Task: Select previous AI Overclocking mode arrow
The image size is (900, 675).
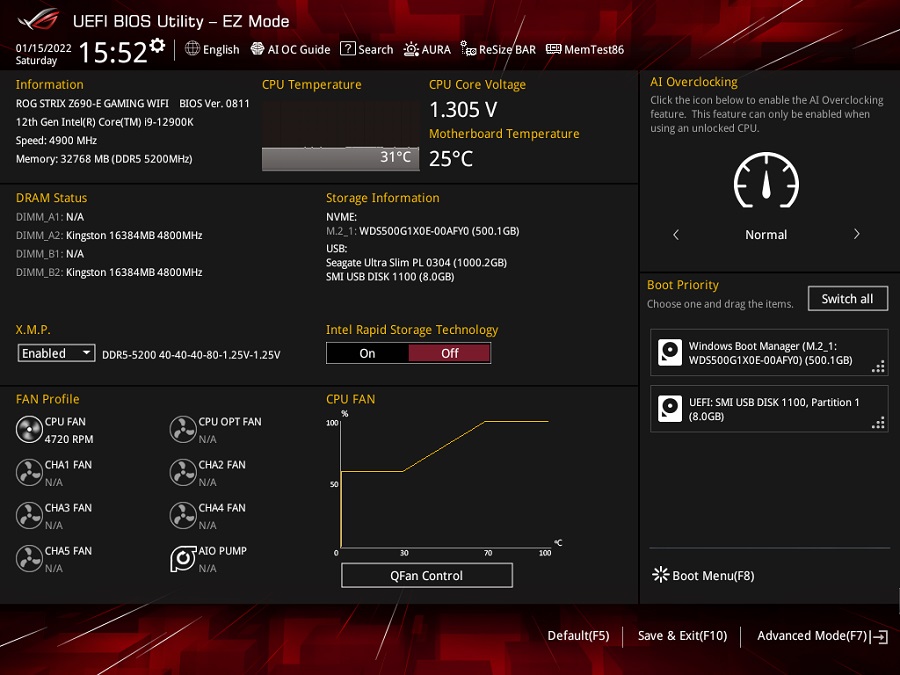Action: (x=676, y=234)
